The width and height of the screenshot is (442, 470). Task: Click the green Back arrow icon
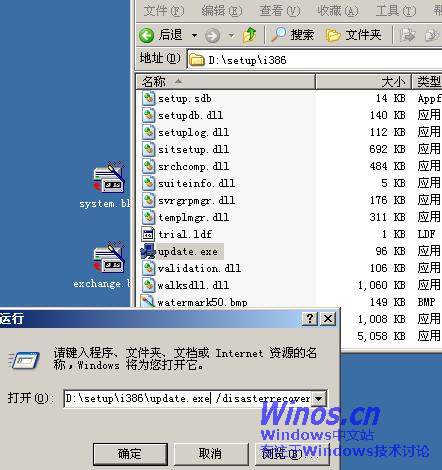click(146, 35)
